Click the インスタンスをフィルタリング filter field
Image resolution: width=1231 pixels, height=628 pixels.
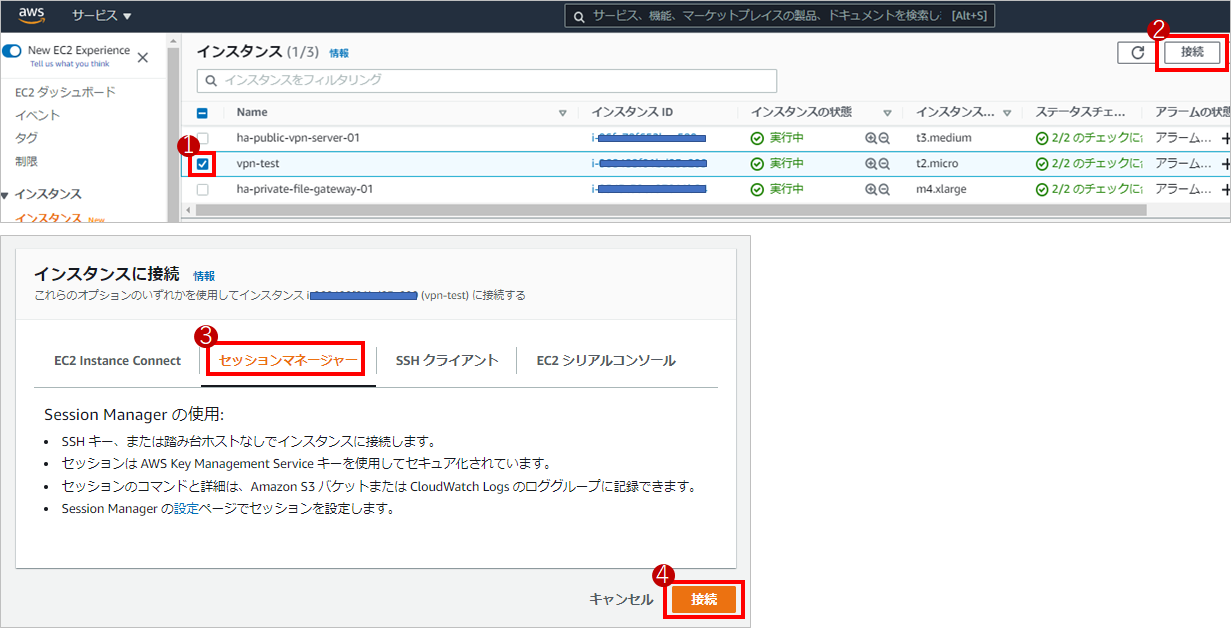[x=487, y=80]
